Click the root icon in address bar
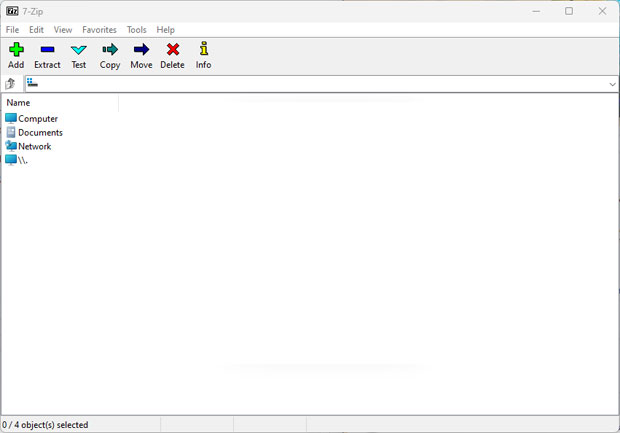620x433 pixels. pyautogui.click(x=32, y=83)
